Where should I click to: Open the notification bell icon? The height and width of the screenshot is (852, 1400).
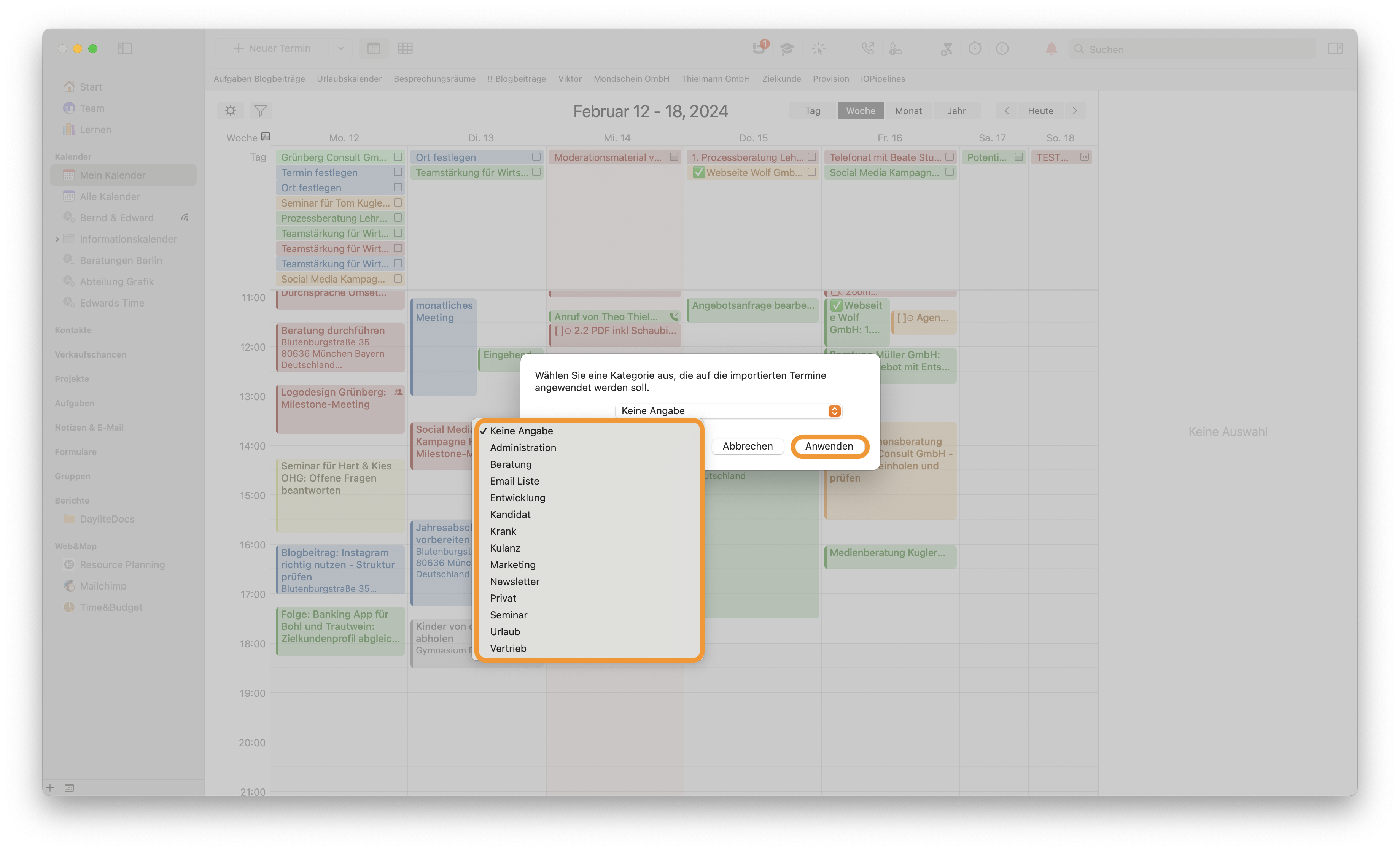pyautogui.click(x=1052, y=49)
